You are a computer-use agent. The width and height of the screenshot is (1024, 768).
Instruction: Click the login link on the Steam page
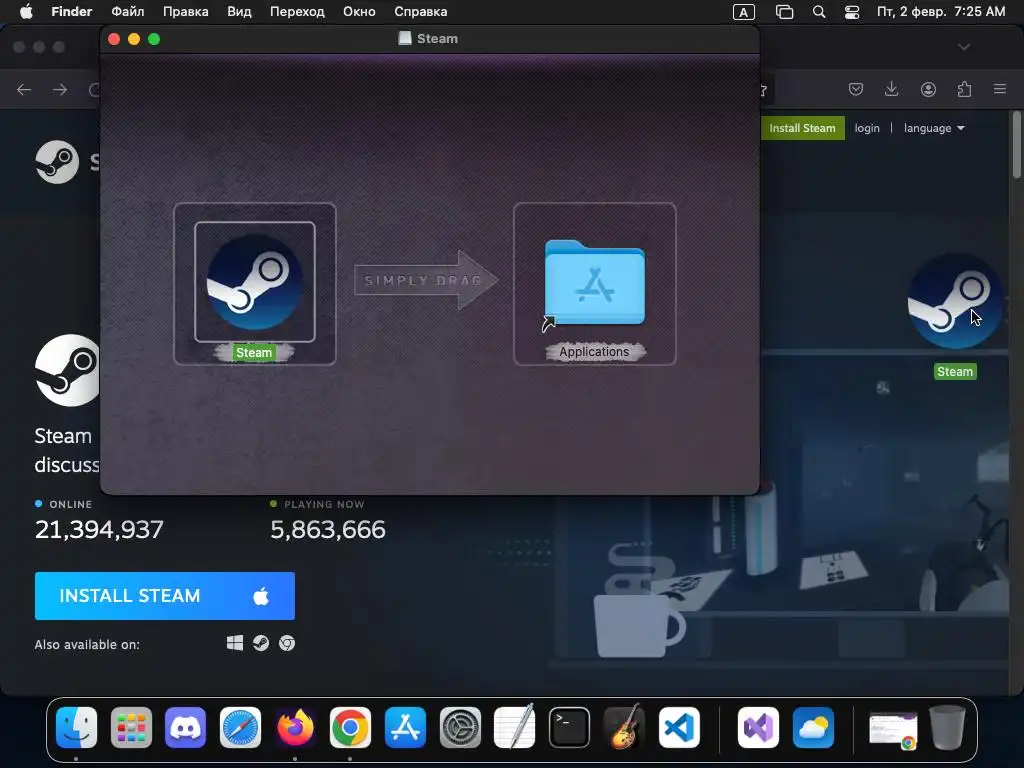click(x=867, y=128)
